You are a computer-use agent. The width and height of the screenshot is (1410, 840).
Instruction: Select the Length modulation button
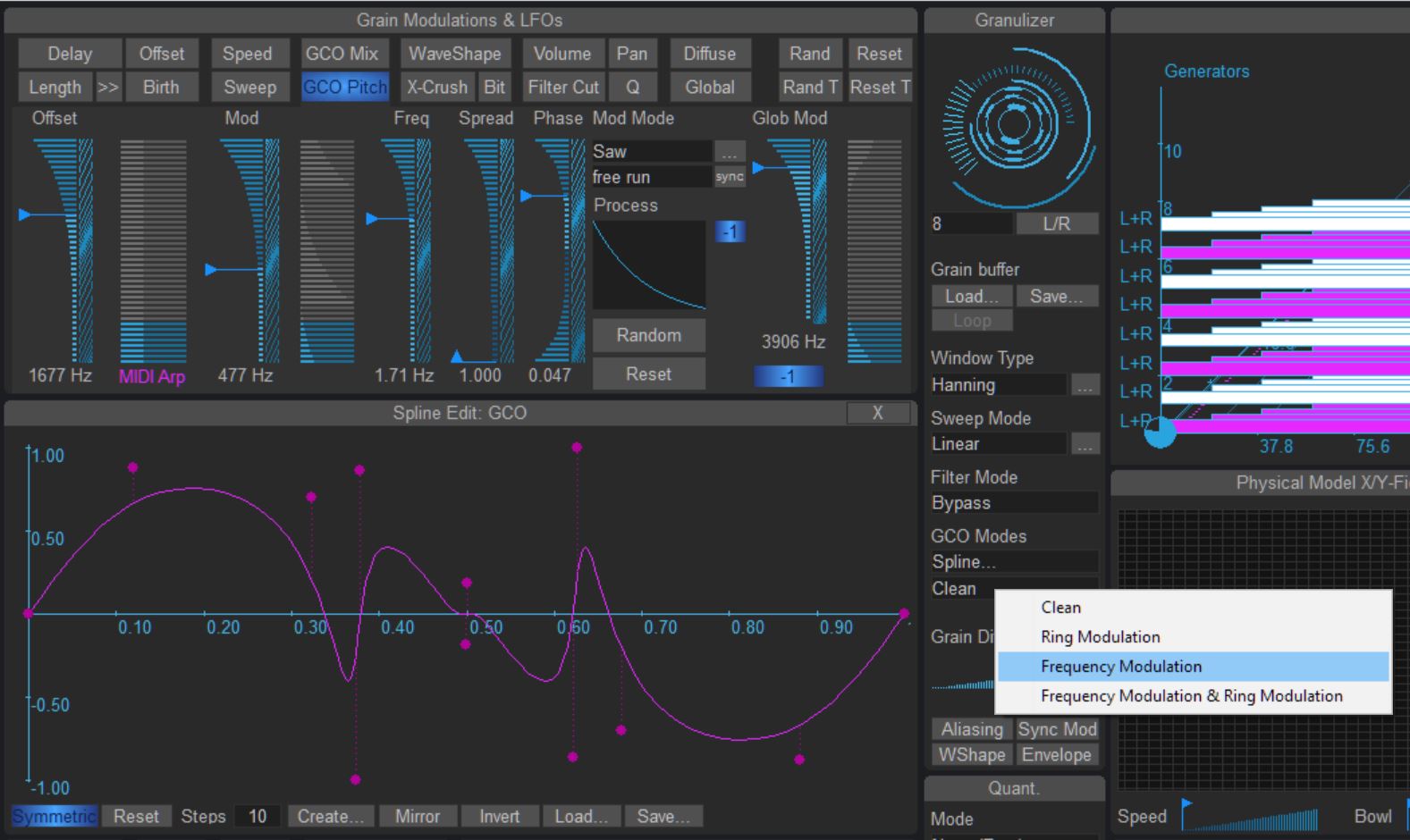pos(55,88)
